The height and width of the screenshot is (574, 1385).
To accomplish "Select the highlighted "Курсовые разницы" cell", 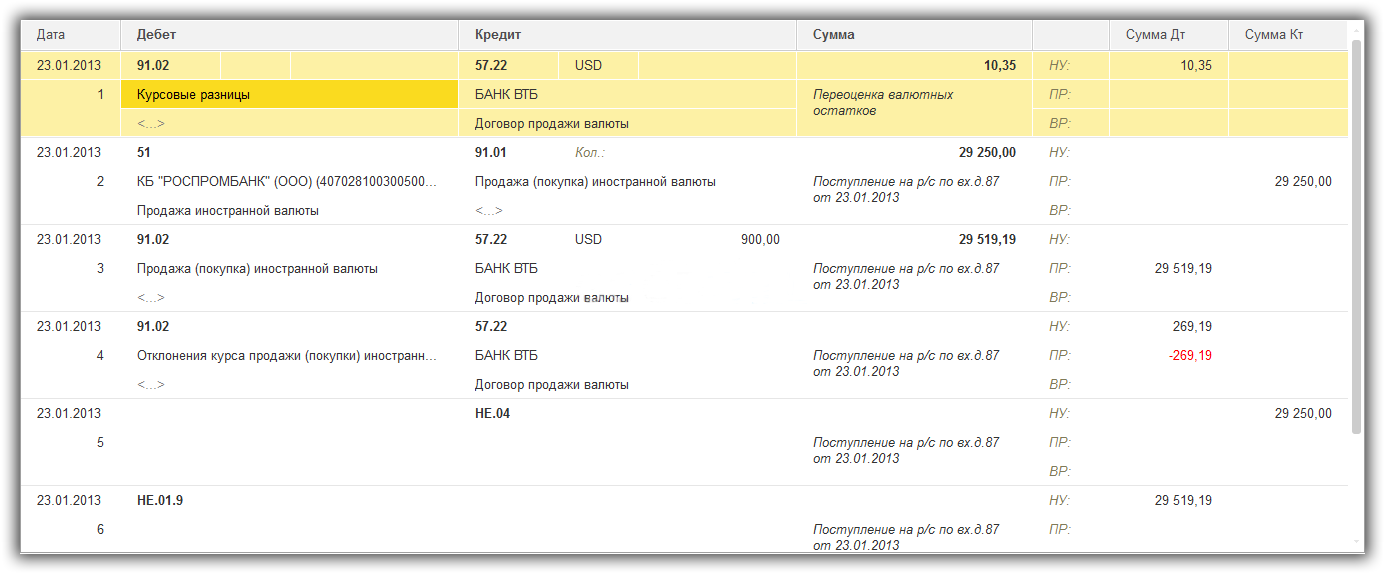I will 289,95.
